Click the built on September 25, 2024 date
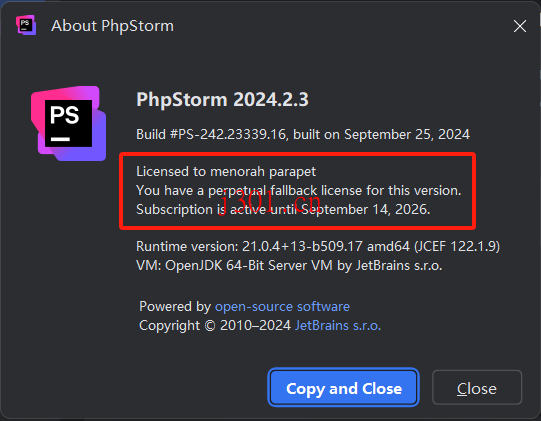 click(x=381, y=134)
